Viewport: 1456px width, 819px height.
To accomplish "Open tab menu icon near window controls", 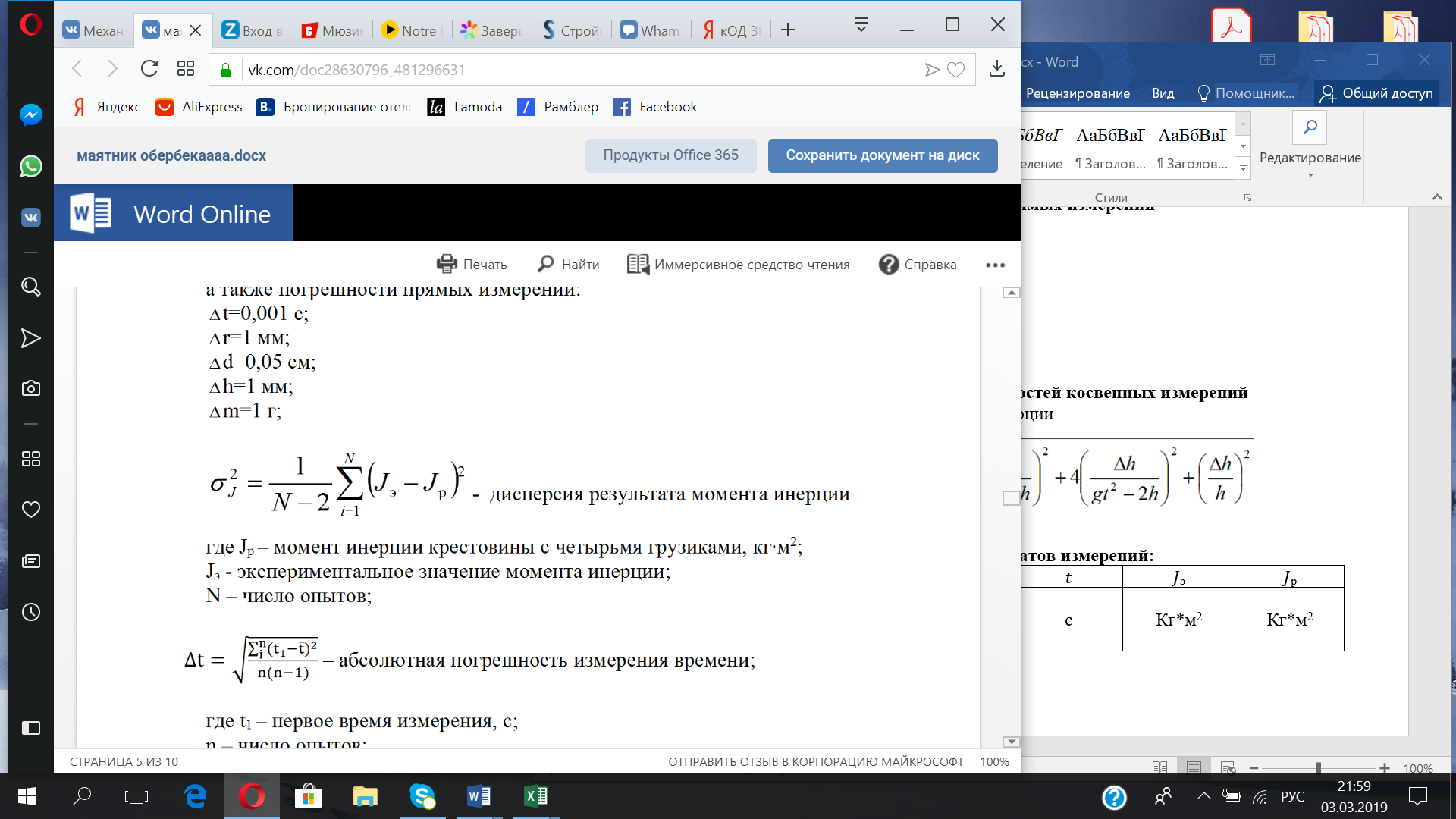I will pos(861,25).
